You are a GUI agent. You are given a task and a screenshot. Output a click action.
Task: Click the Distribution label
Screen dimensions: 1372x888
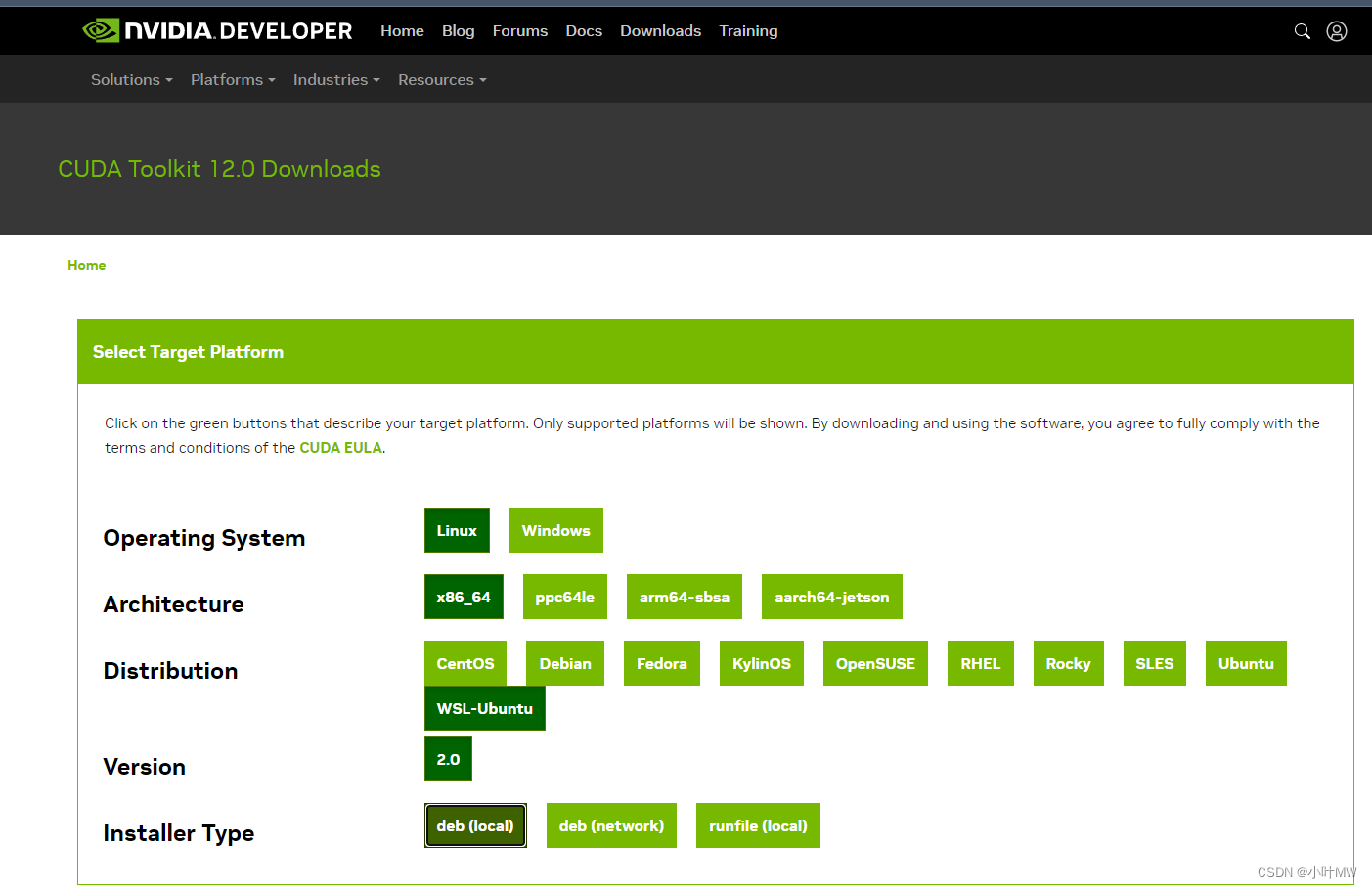point(171,671)
